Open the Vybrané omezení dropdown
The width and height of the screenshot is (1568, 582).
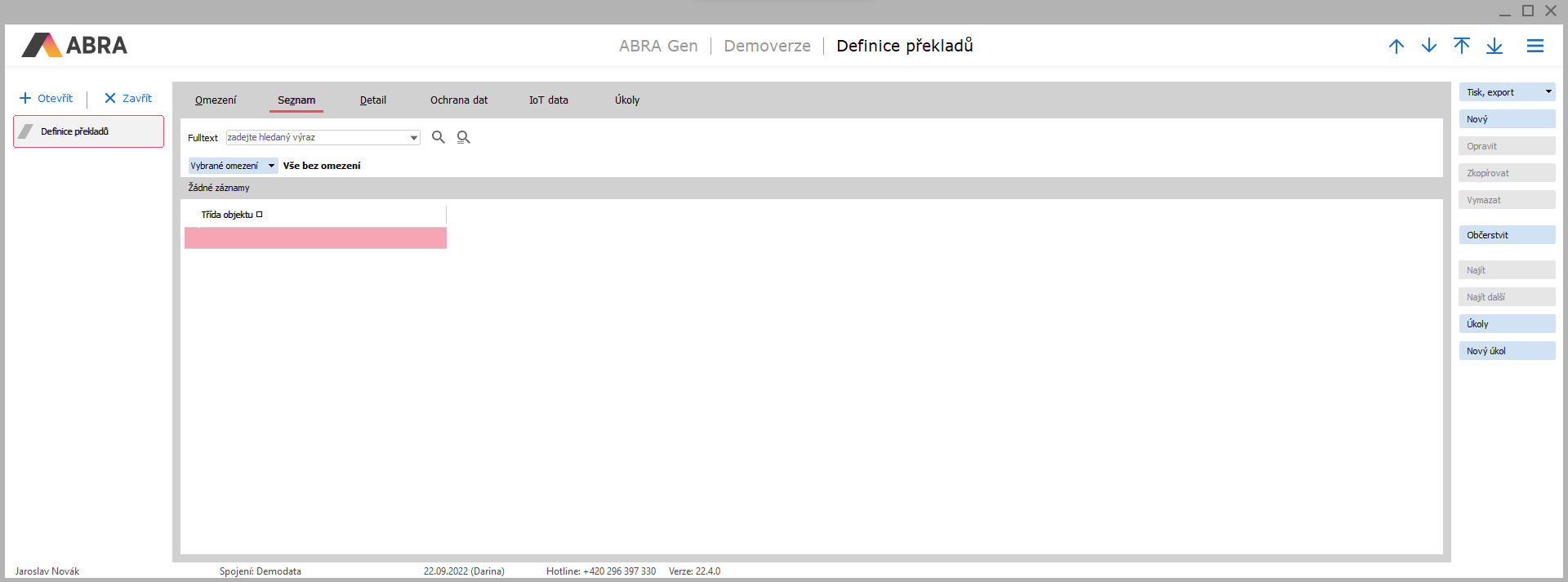tap(271, 166)
